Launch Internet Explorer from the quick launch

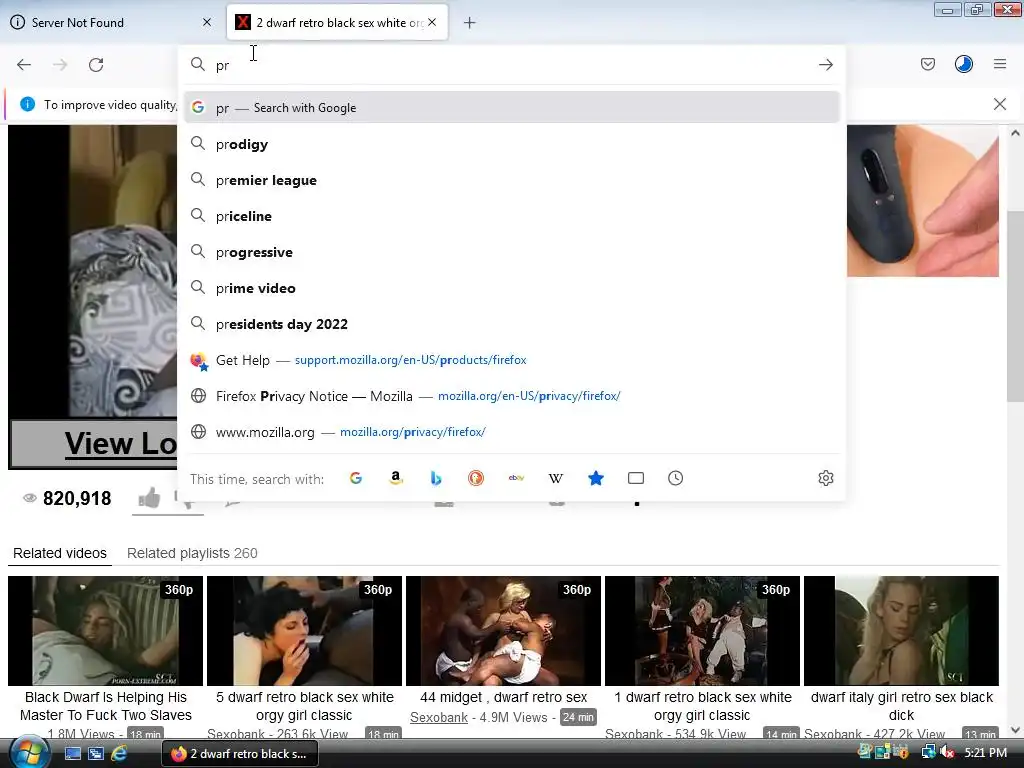pyautogui.click(x=120, y=754)
